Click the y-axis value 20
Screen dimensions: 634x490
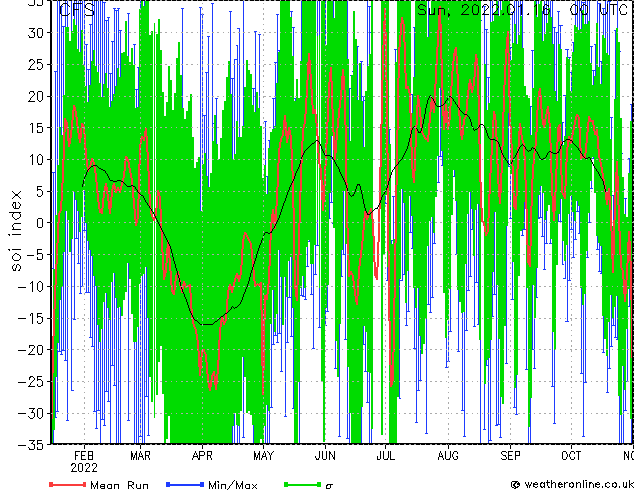tap(36, 97)
